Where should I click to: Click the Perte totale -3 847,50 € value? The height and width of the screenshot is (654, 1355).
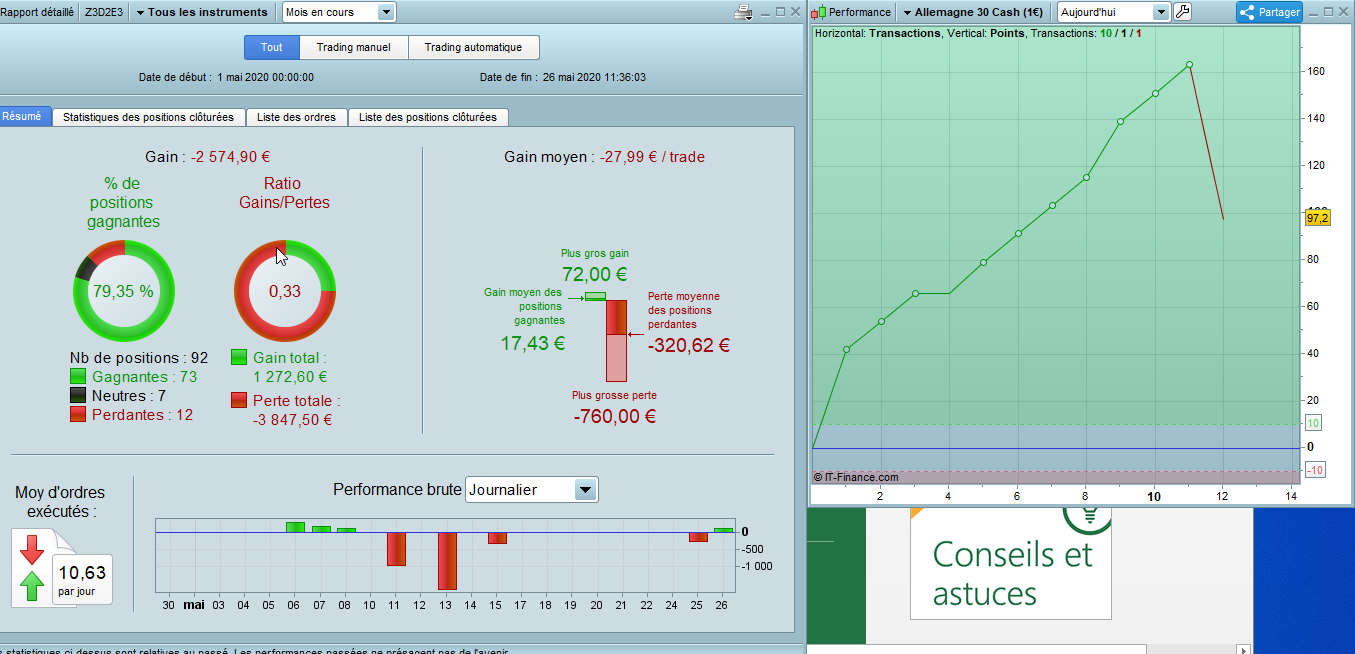[x=292, y=419]
